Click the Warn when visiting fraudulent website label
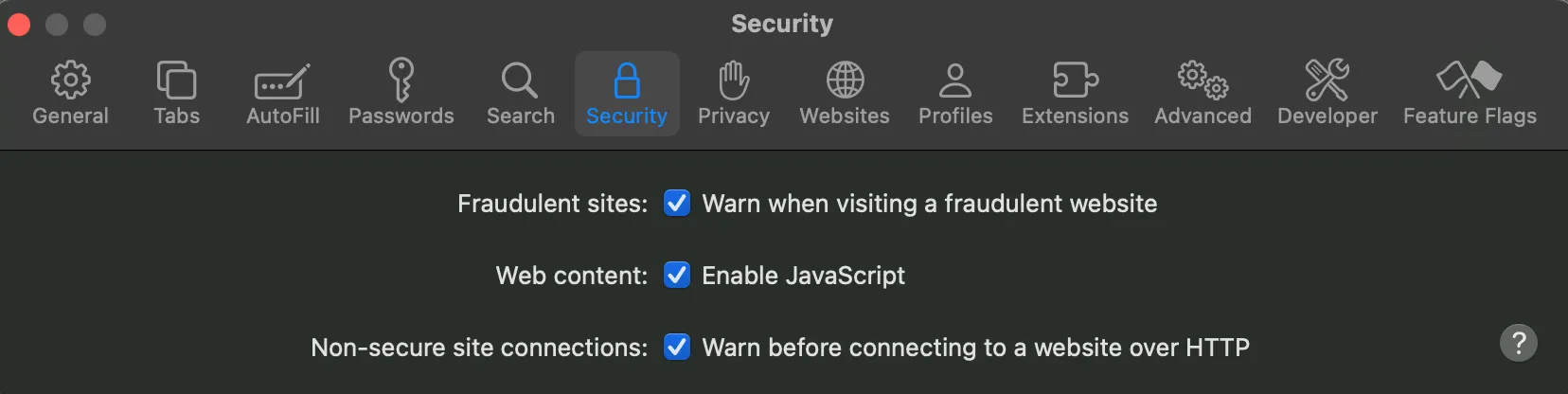 [929, 204]
